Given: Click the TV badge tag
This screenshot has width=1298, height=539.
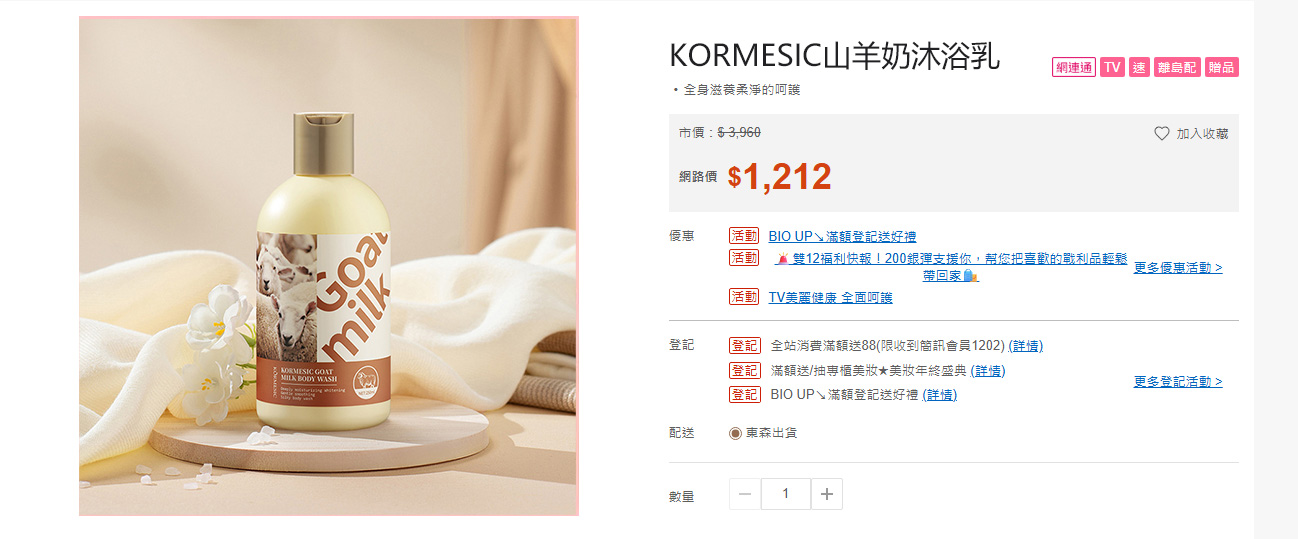Looking at the screenshot, I should pos(1112,68).
